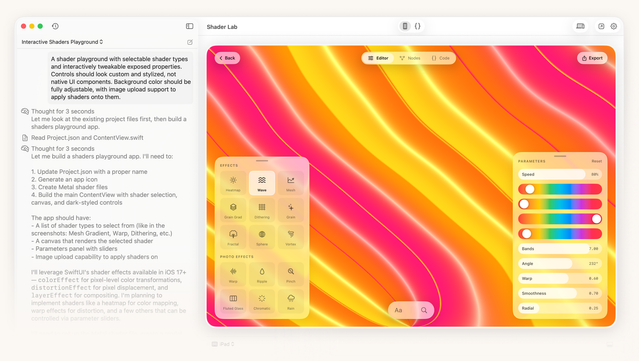Screen dimensions: 639x361
Task: Select the Heatmap effect tile
Action: click(233, 183)
